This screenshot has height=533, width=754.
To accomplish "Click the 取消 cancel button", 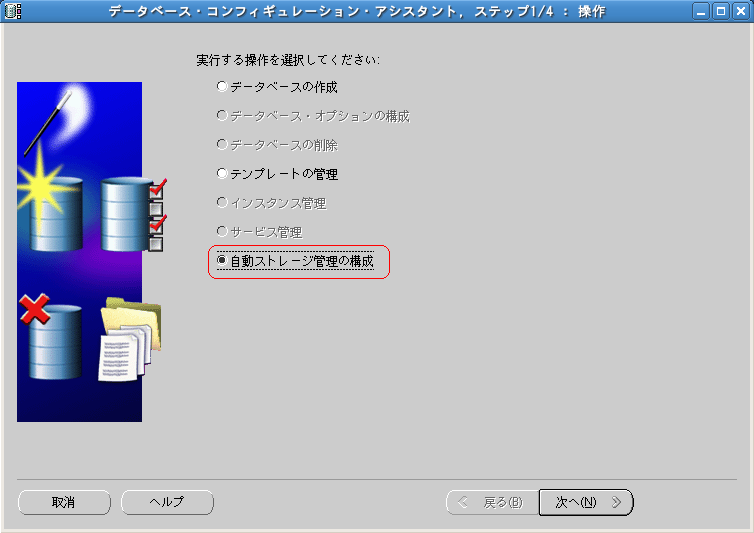I will tap(64, 502).
